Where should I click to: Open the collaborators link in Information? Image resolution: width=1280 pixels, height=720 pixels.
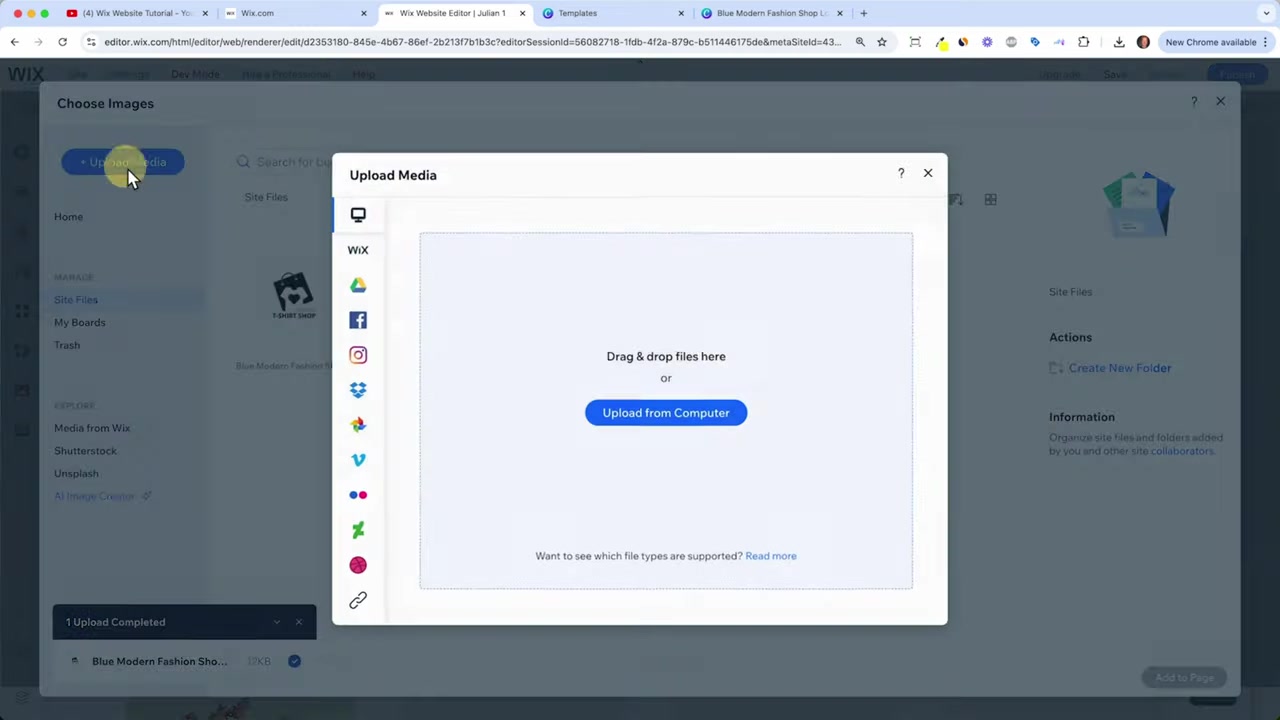pyautogui.click(x=1182, y=451)
